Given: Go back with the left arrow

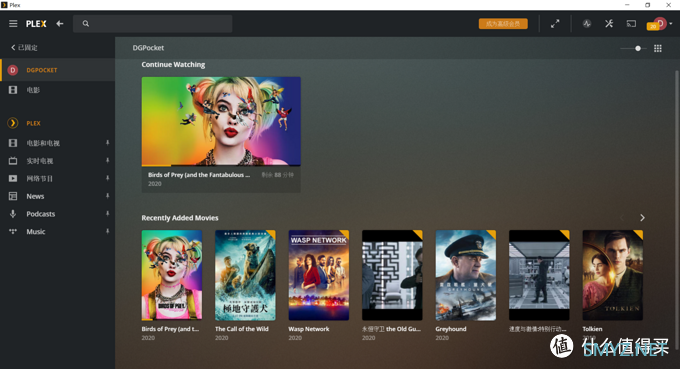Looking at the screenshot, I should [x=60, y=24].
